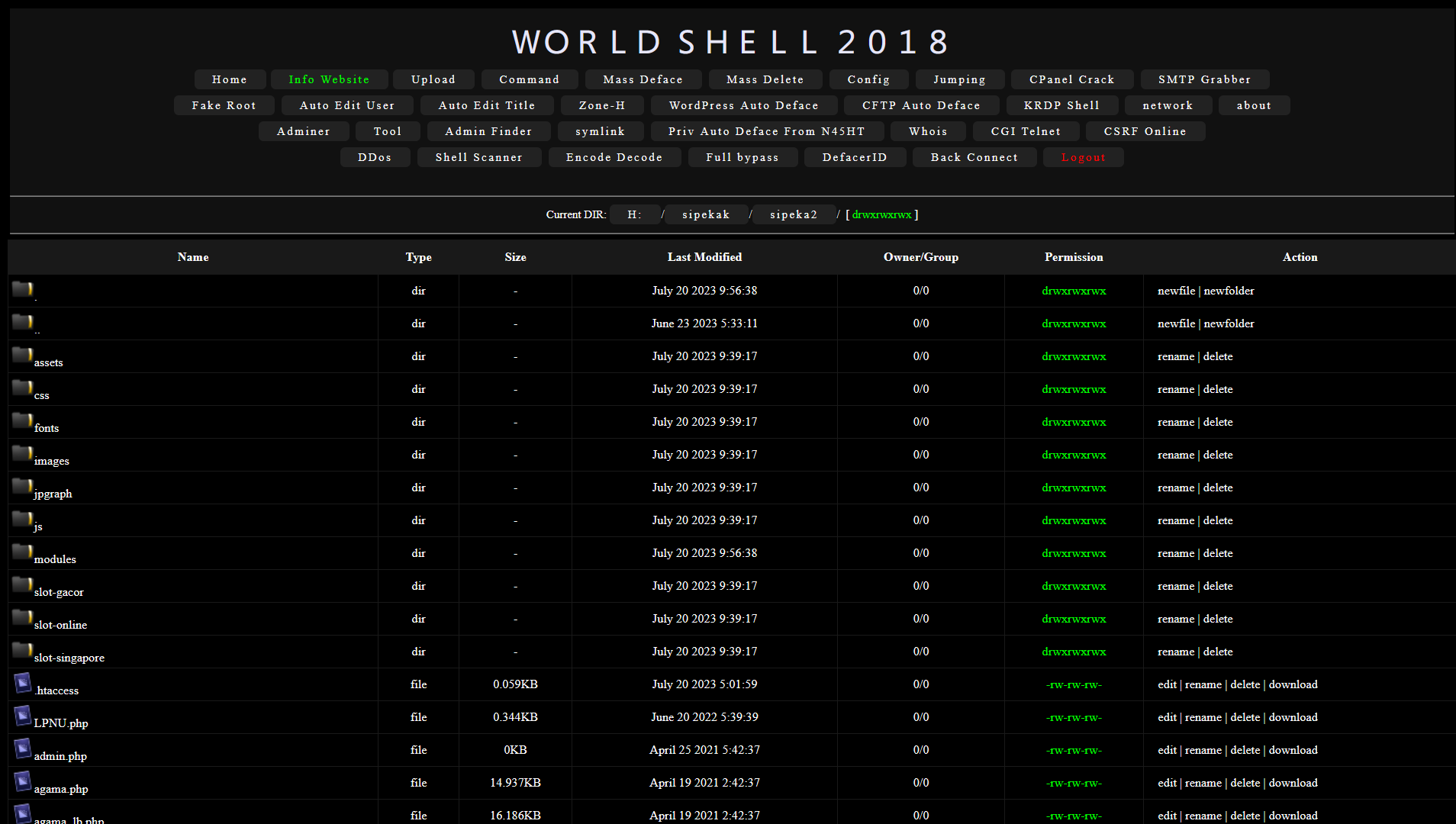Image resolution: width=1456 pixels, height=824 pixels.
Task: Click download in the LPNU.php row
Action: (x=1293, y=717)
